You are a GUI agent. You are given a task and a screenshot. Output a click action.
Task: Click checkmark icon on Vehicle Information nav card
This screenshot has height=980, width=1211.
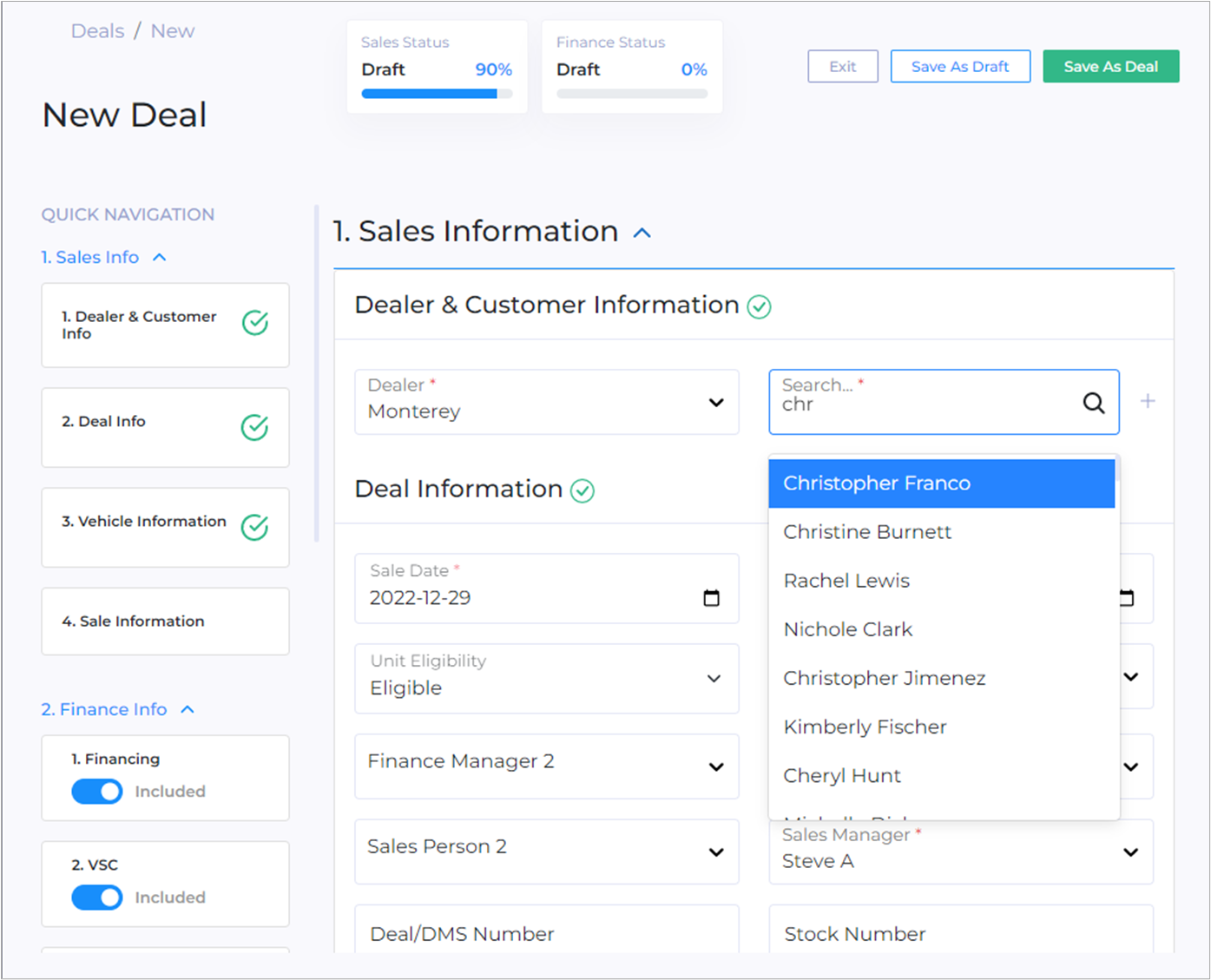pos(254,527)
